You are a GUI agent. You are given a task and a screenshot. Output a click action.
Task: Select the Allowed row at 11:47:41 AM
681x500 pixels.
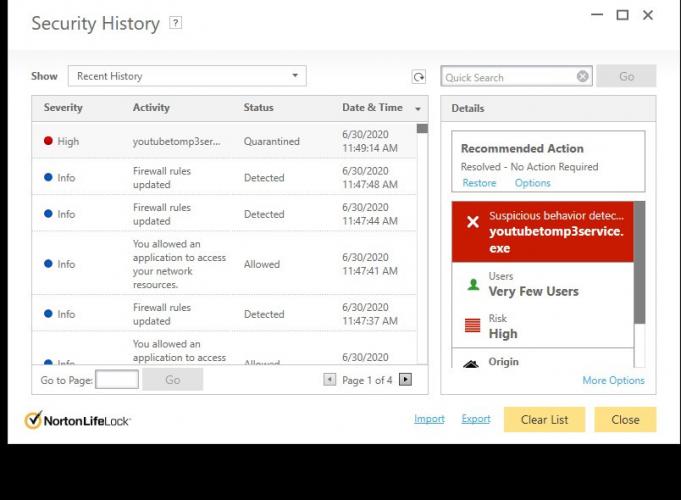pos(224,264)
